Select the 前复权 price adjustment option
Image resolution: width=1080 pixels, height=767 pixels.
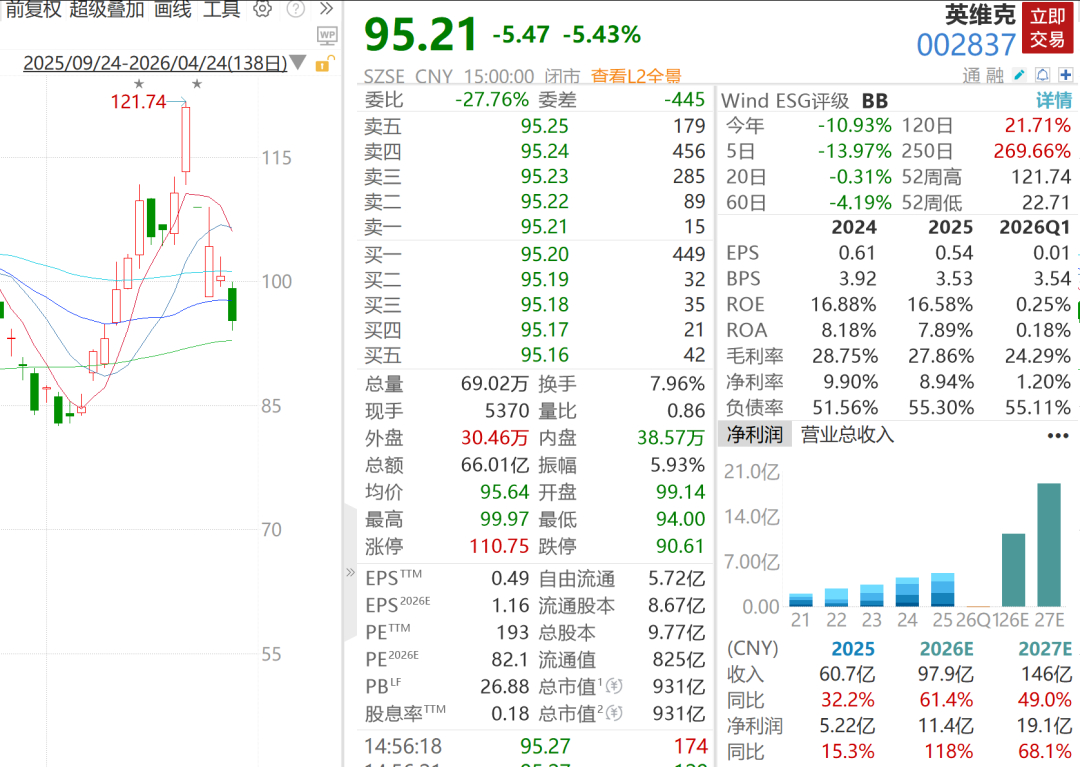click(33, 9)
